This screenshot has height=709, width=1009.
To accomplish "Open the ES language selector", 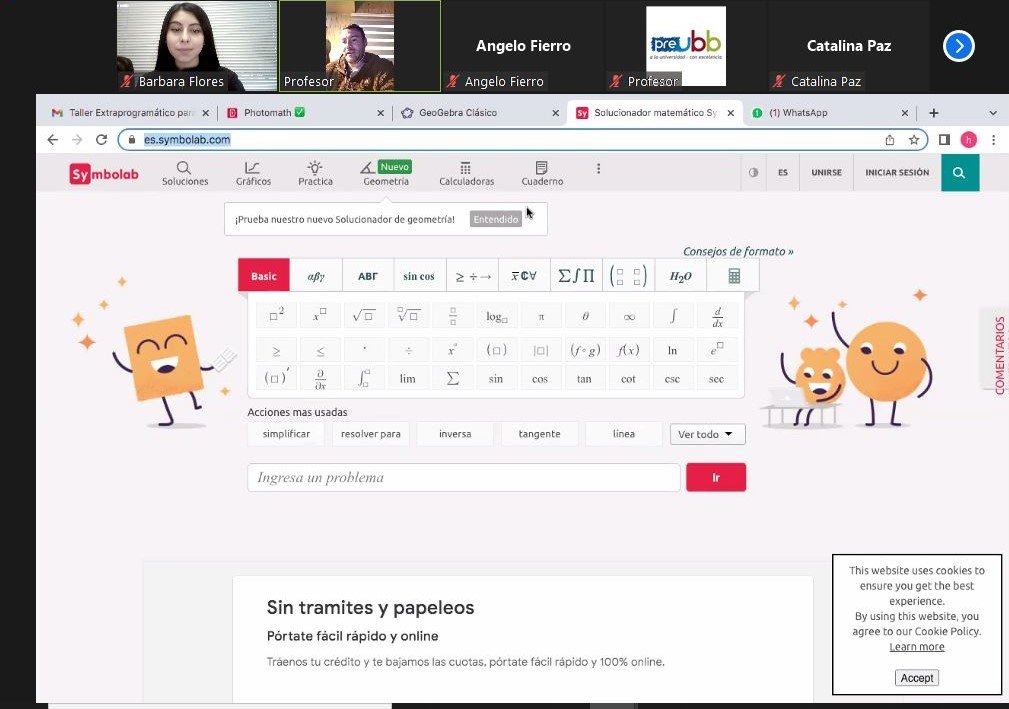I will tap(783, 173).
